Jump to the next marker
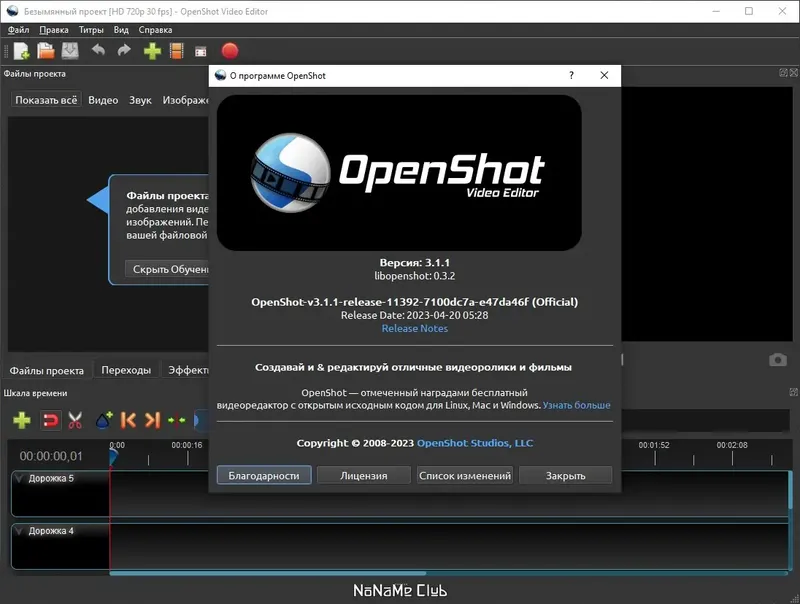800x604 pixels. (x=152, y=420)
